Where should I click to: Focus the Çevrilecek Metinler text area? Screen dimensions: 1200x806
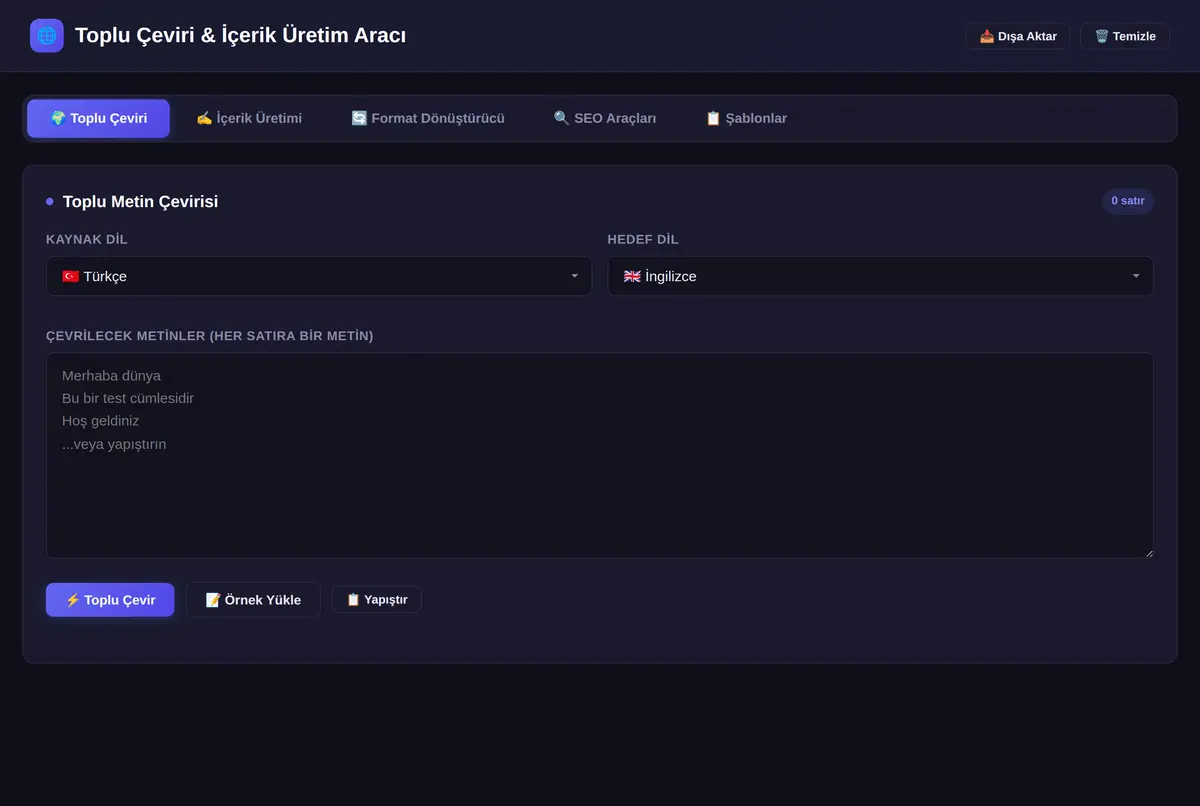[x=600, y=455]
